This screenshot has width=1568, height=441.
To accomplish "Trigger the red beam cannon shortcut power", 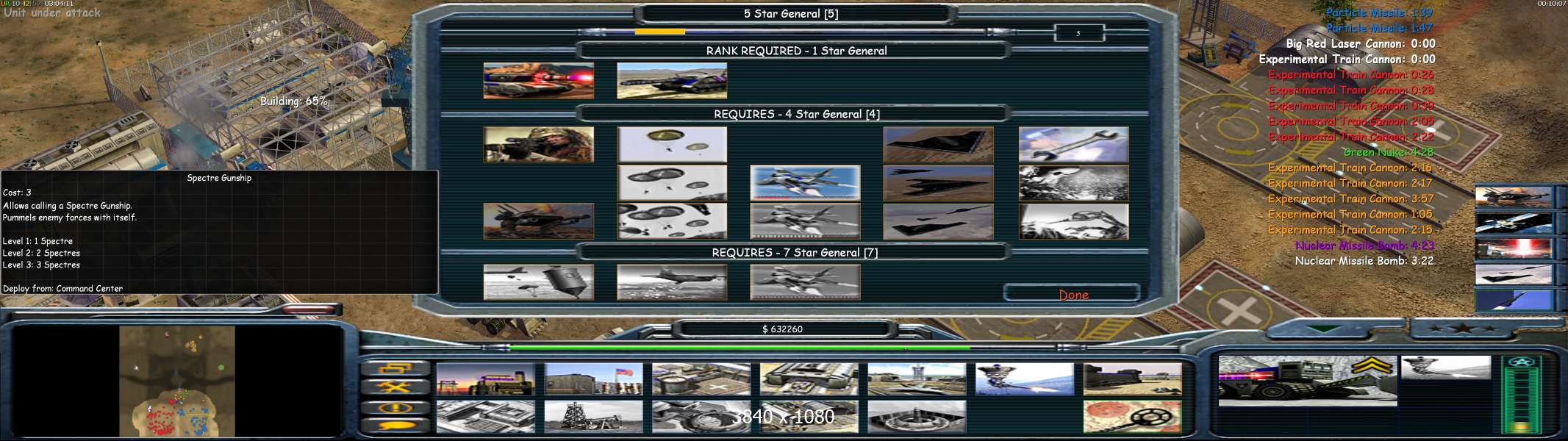I will (1514, 248).
